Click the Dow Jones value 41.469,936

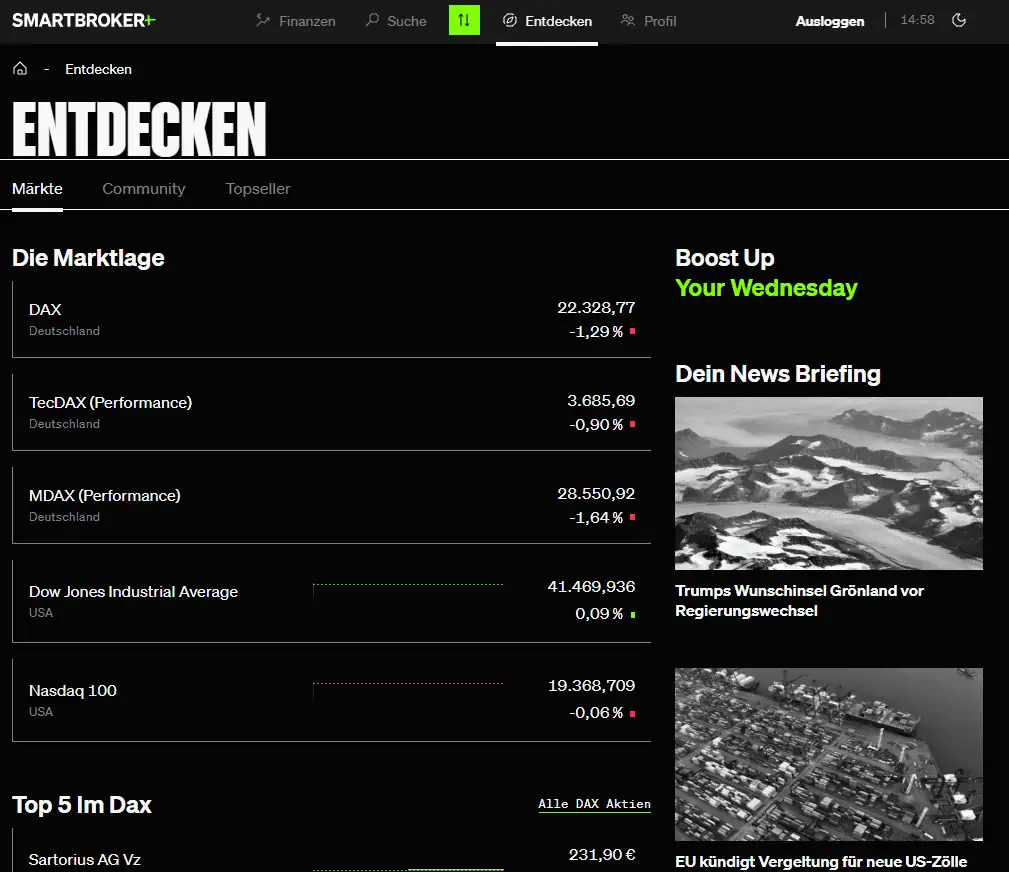point(591,587)
